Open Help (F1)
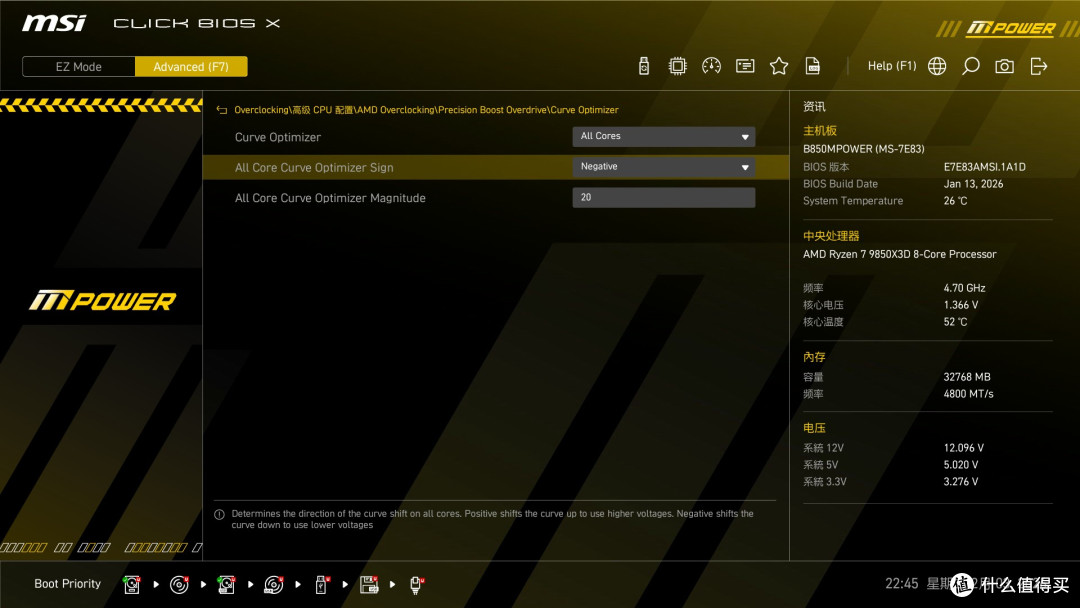 [891, 66]
